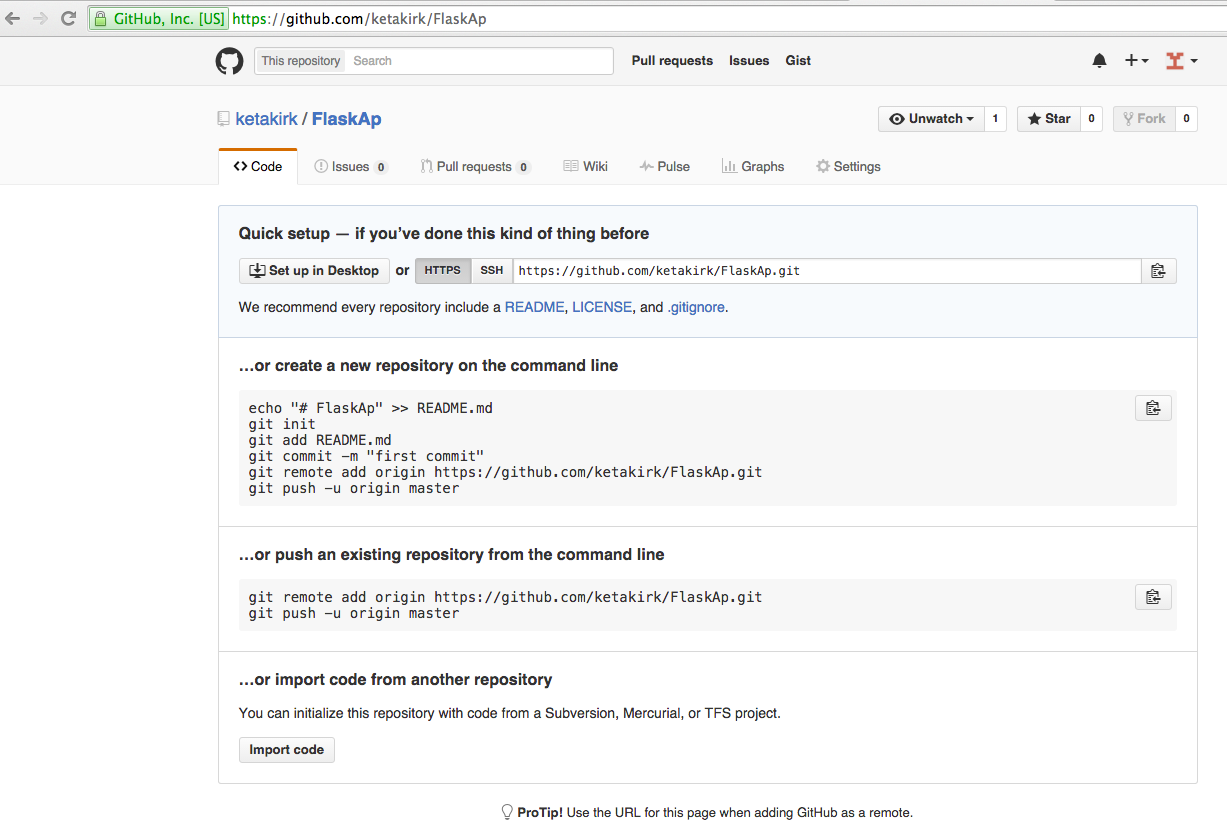This screenshot has width=1227, height=827.
Task: Open Issues in top navigation
Action: coord(749,61)
